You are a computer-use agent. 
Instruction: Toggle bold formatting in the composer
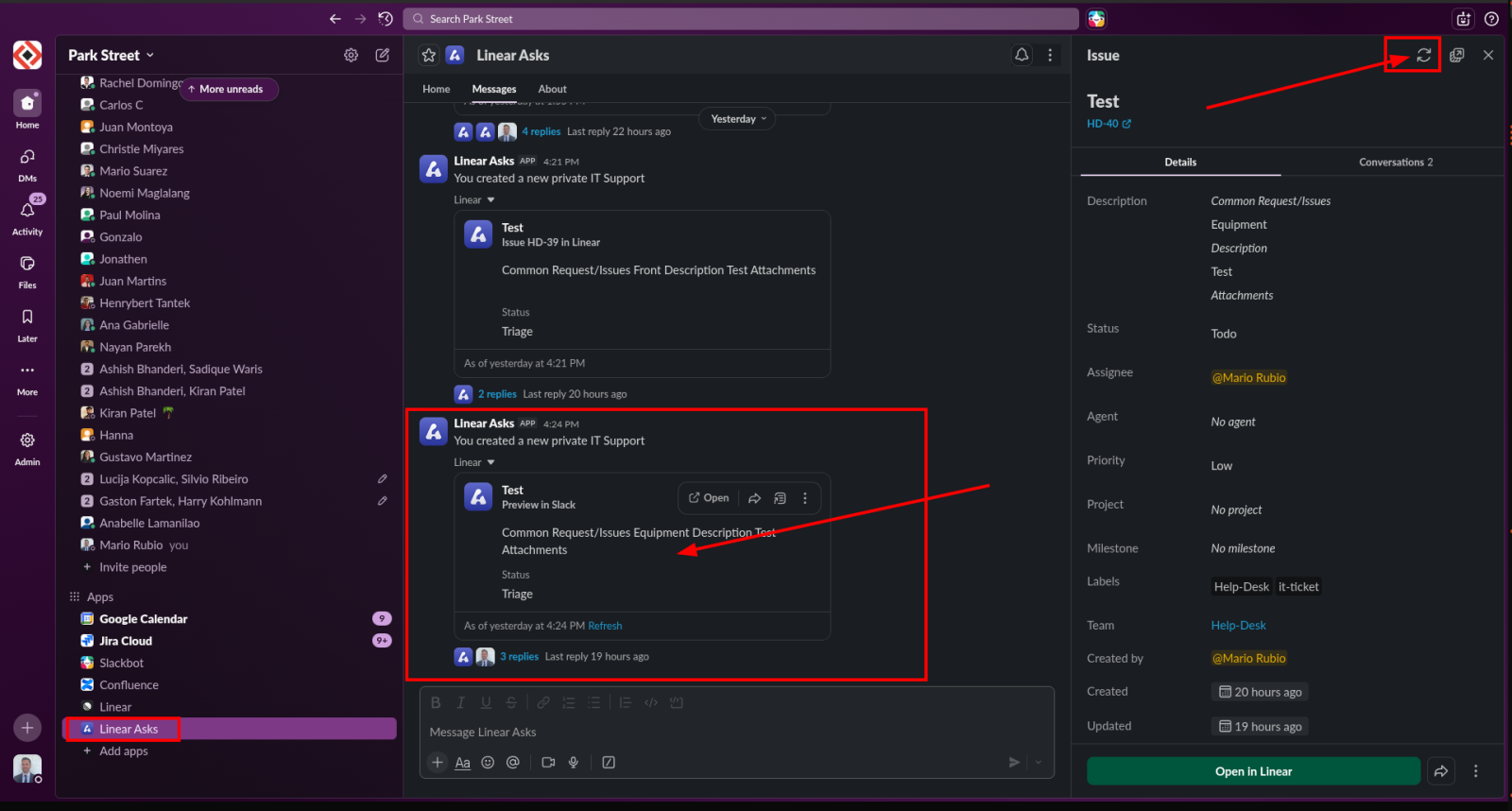(436, 702)
